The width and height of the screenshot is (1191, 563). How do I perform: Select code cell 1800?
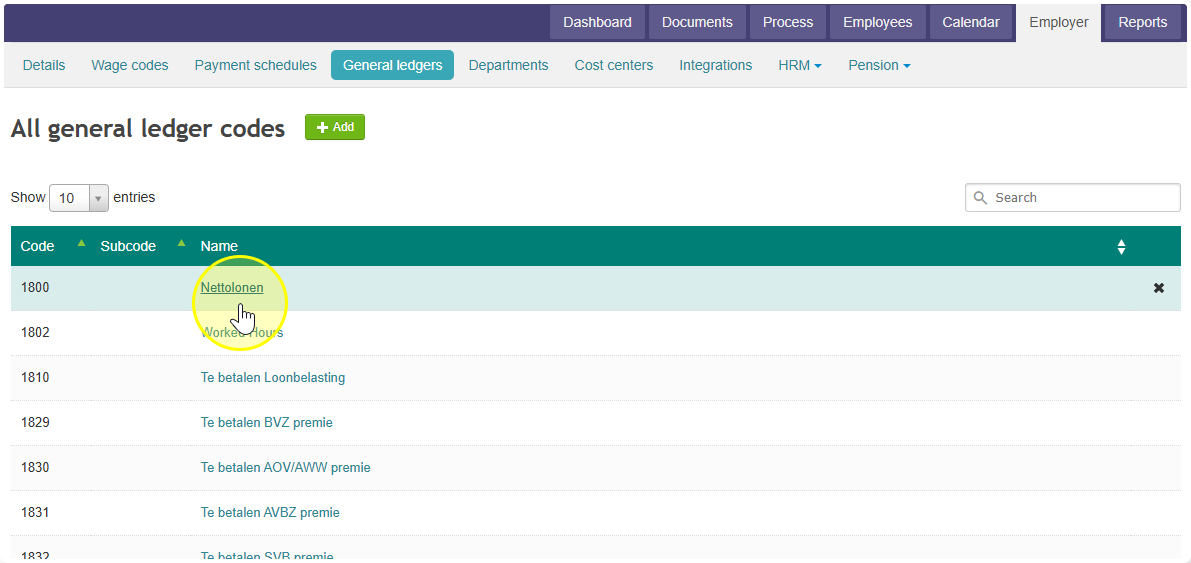[35, 288]
